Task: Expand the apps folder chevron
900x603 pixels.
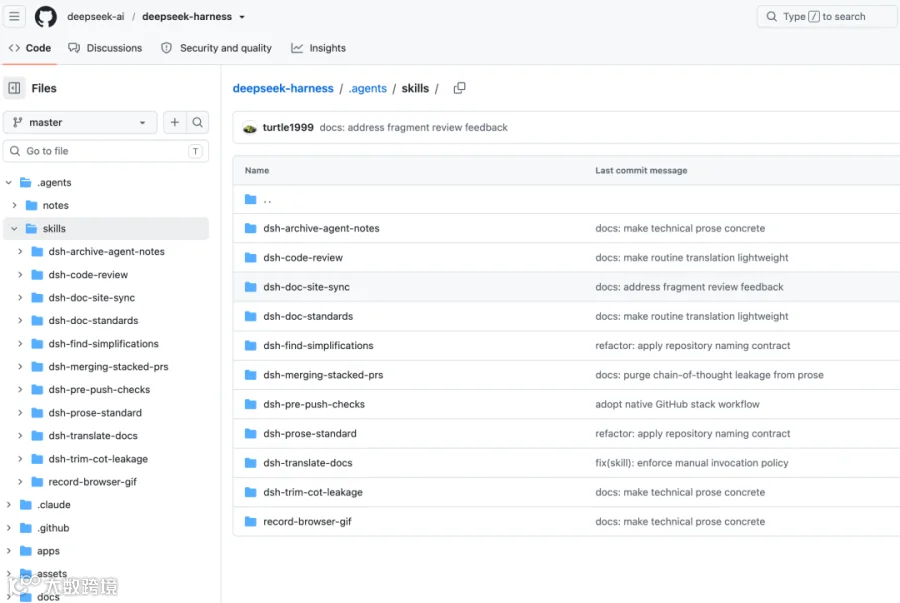Action: (x=9, y=550)
